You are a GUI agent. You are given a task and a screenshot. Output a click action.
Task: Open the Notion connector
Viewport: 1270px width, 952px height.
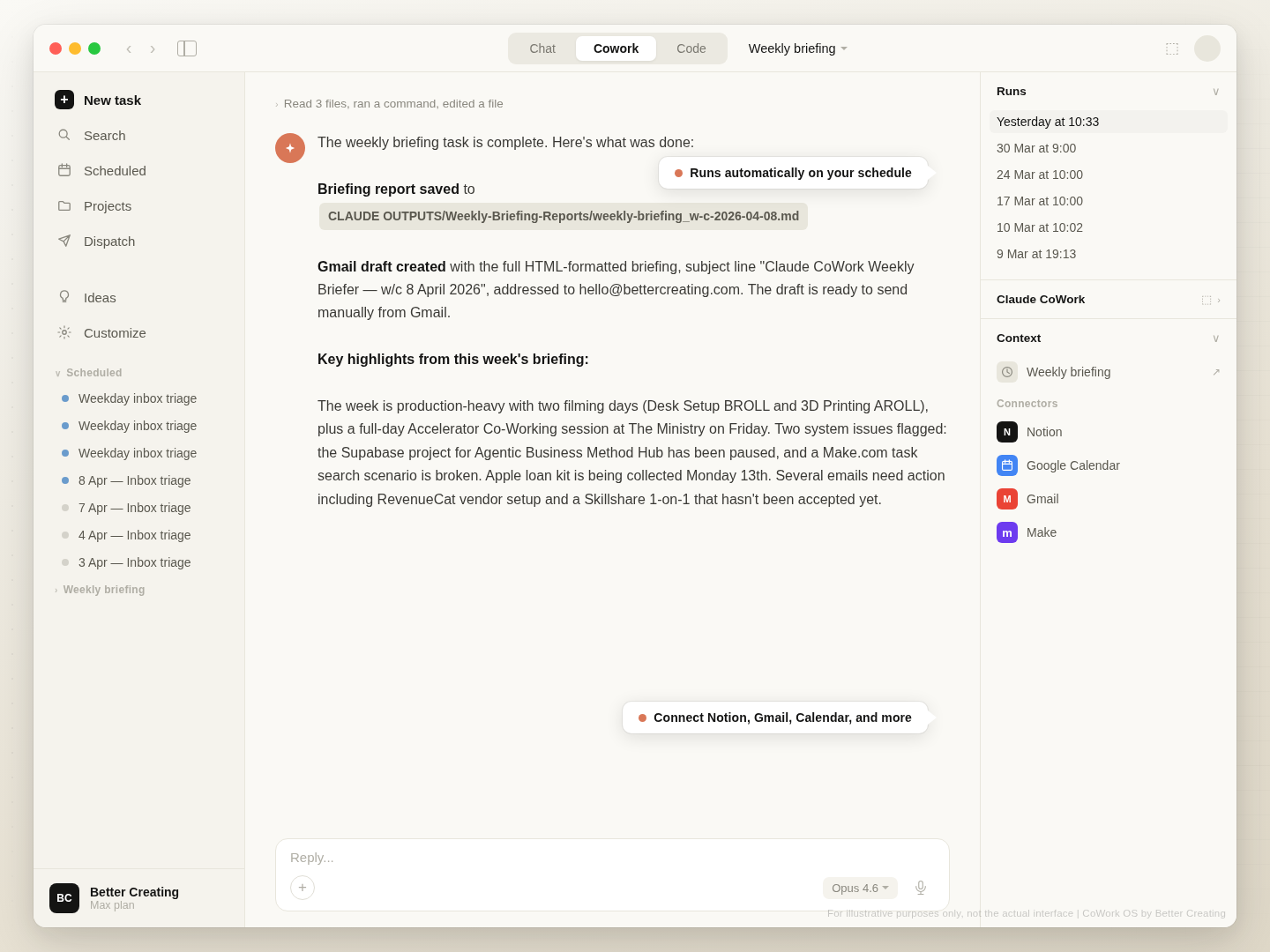coord(1109,432)
